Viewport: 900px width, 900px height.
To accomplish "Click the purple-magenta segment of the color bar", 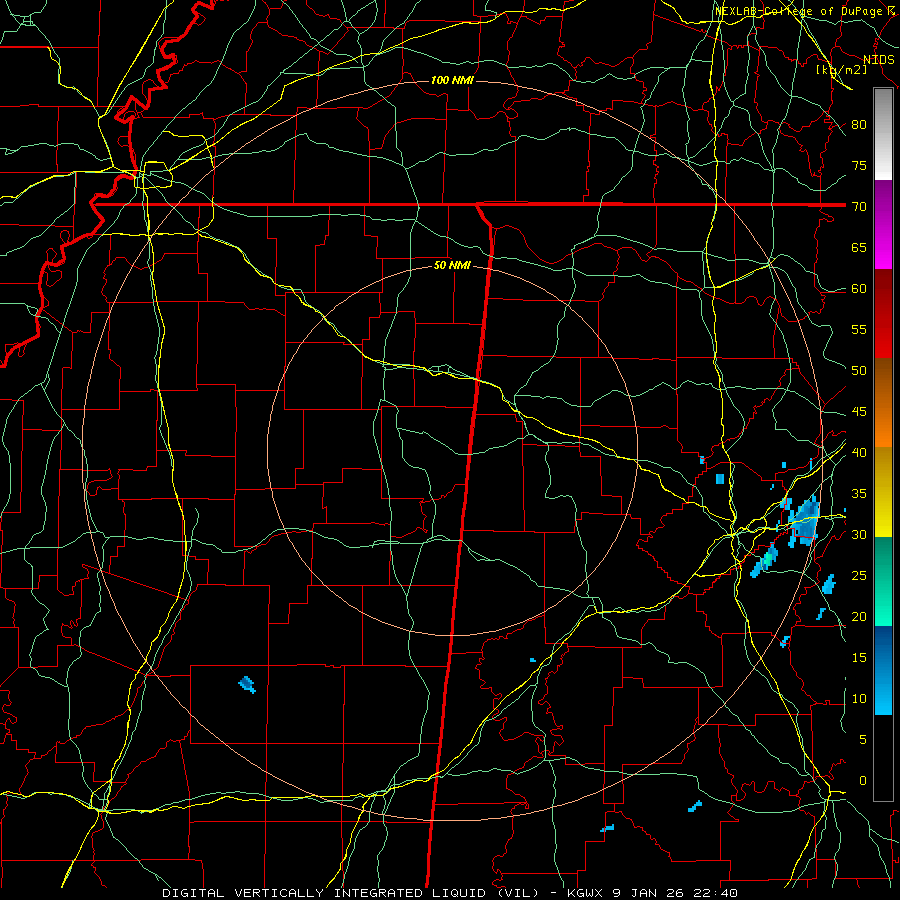I will [x=883, y=225].
